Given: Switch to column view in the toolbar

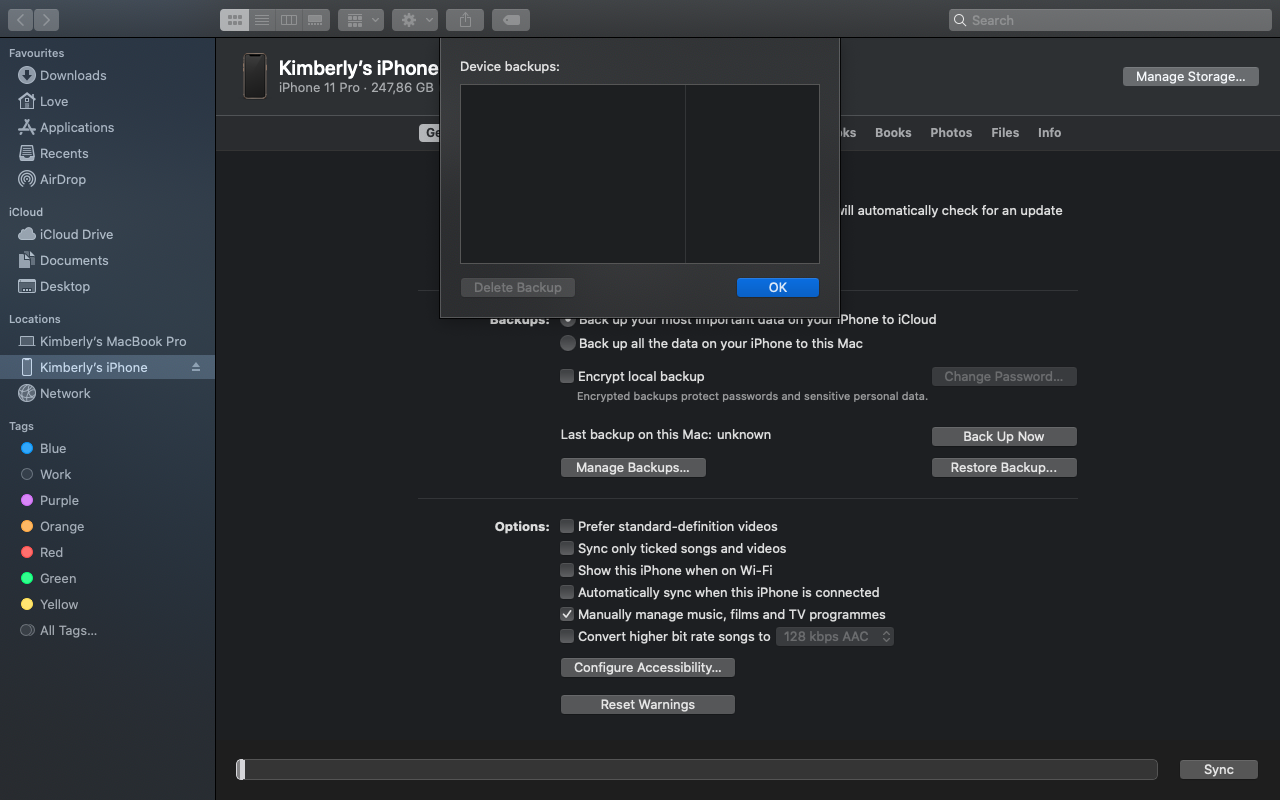Looking at the screenshot, I should pos(289,20).
